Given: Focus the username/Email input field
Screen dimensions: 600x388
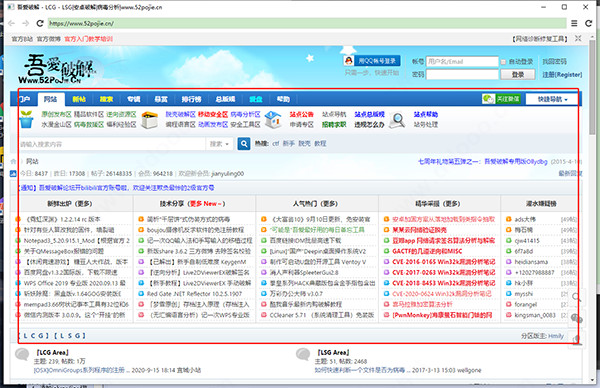Looking at the screenshot, I should pos(462,61).
